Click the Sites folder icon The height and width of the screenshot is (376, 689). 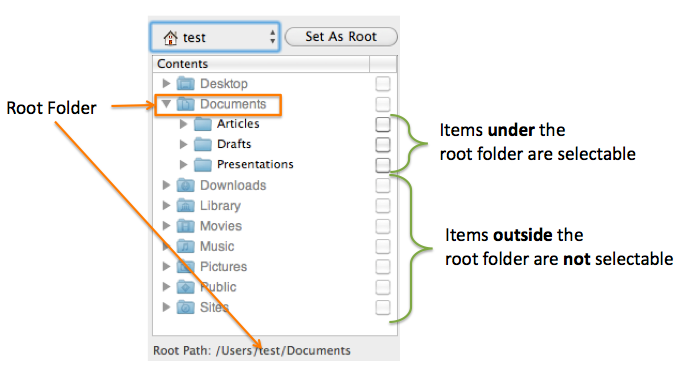[185, 307]
